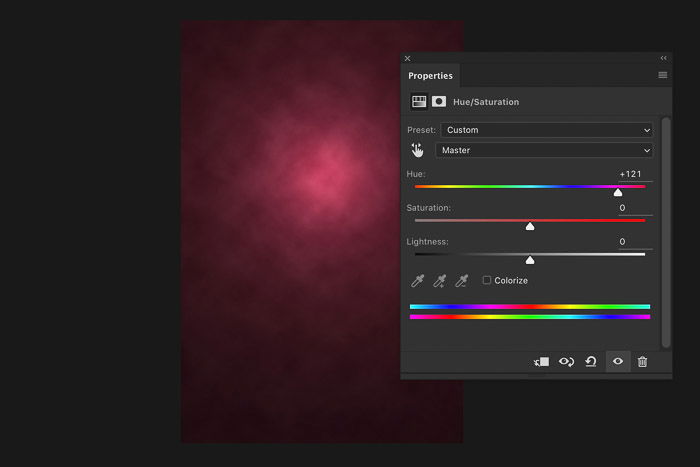Reset adjustment to defaults

591,362
